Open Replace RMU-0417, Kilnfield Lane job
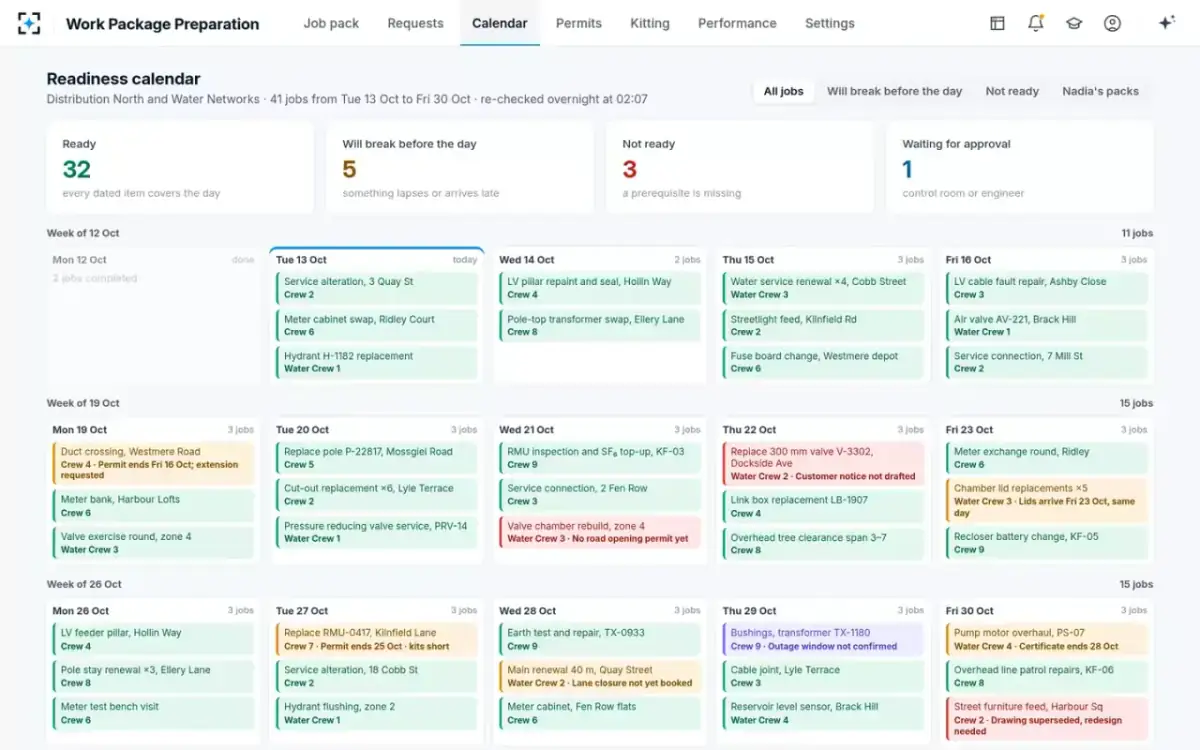1200x750 pixels. click(x=377, y=639)
